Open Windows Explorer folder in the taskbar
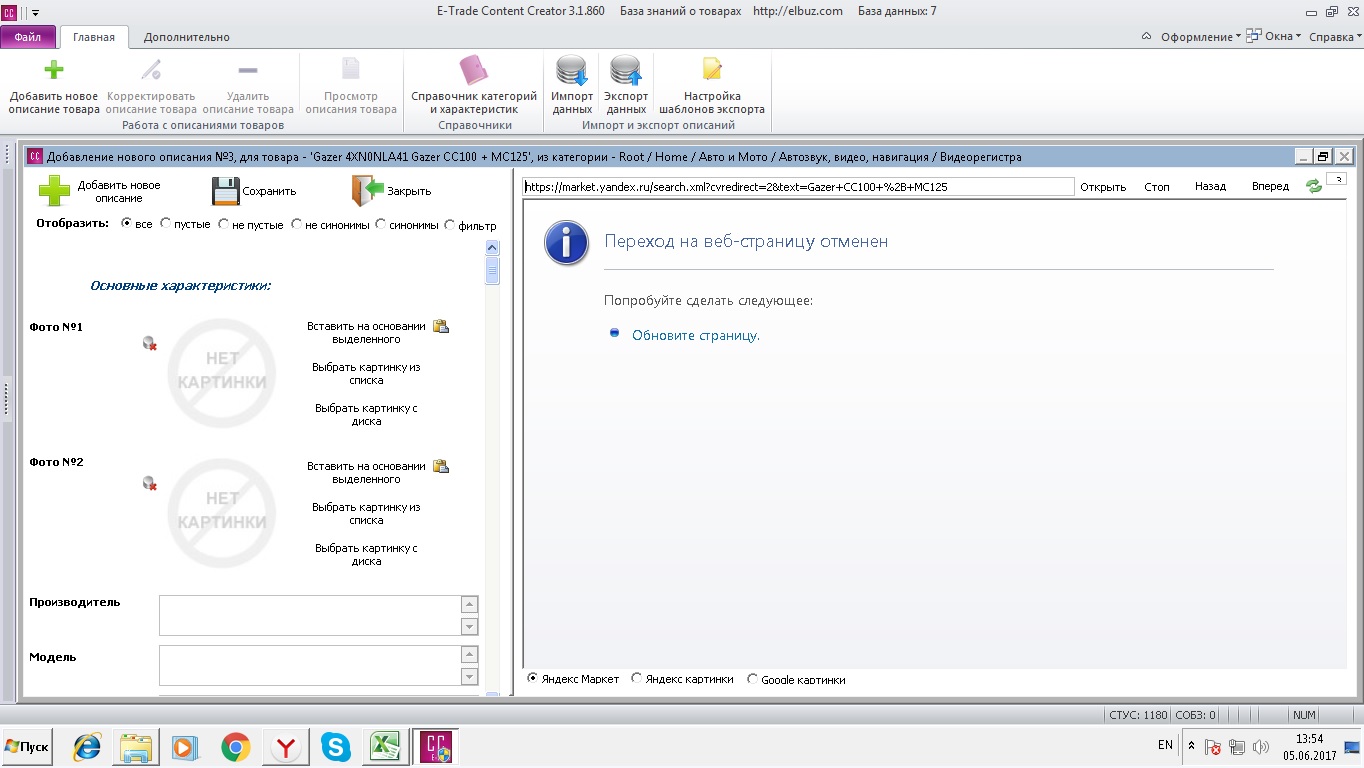Viewport: 1364px width, 768px height. click(x=136, y=747)
